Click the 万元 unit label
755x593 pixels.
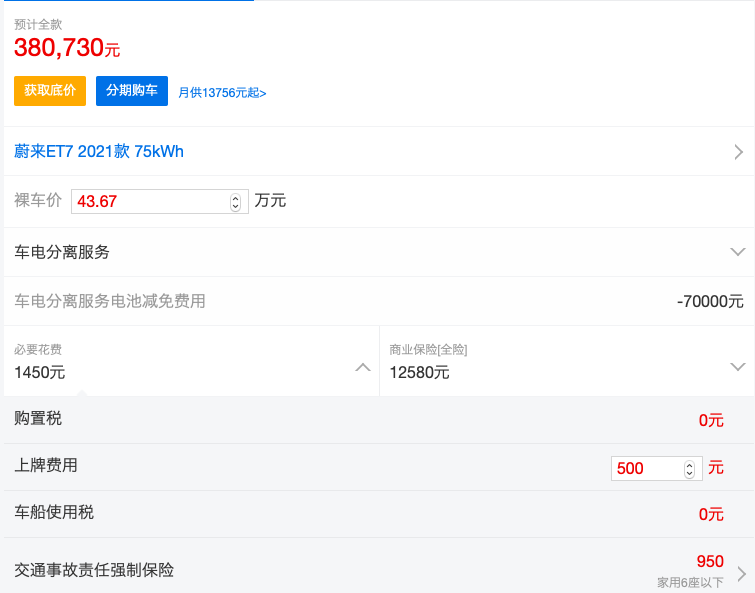tap(270, 200)
